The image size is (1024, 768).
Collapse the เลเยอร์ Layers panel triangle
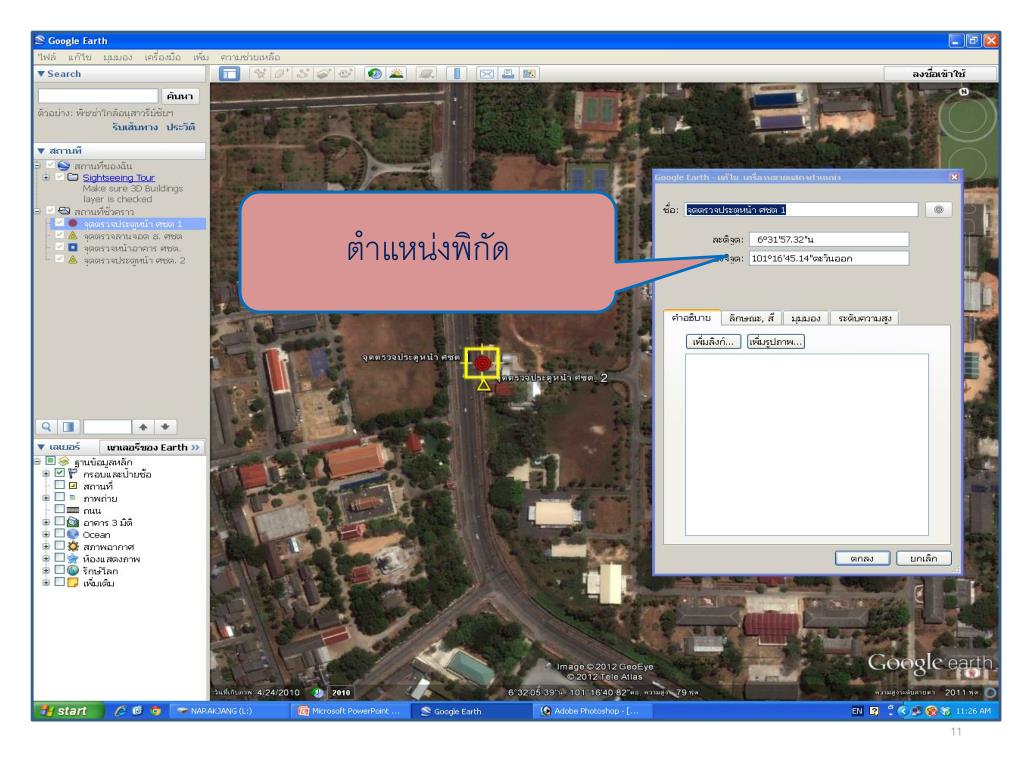point(41,447)
